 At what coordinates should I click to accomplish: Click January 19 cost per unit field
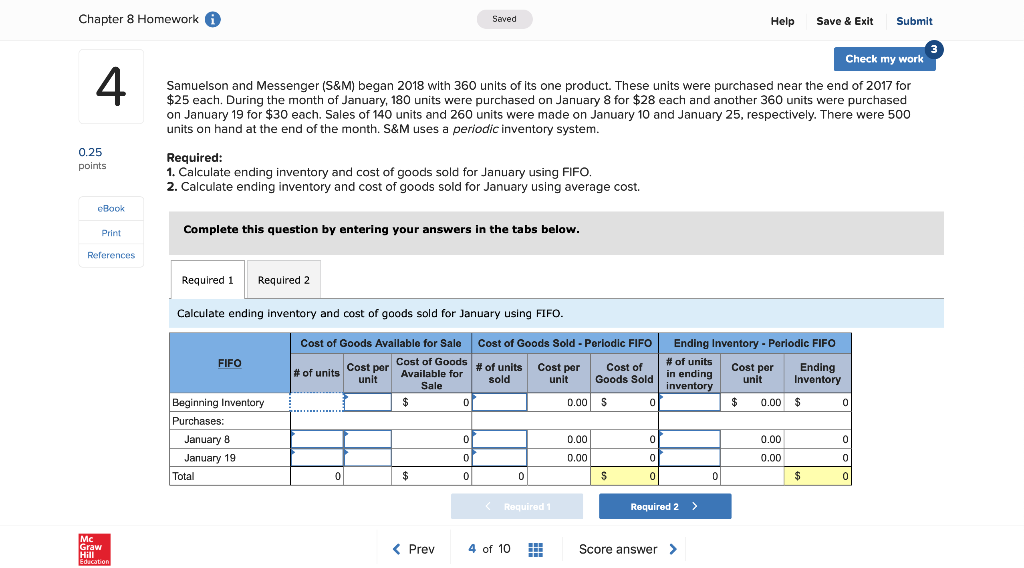click(368, 457)
